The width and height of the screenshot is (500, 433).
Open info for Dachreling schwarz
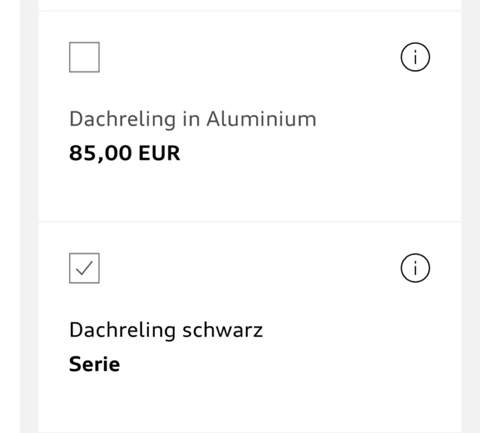(415, 268)
